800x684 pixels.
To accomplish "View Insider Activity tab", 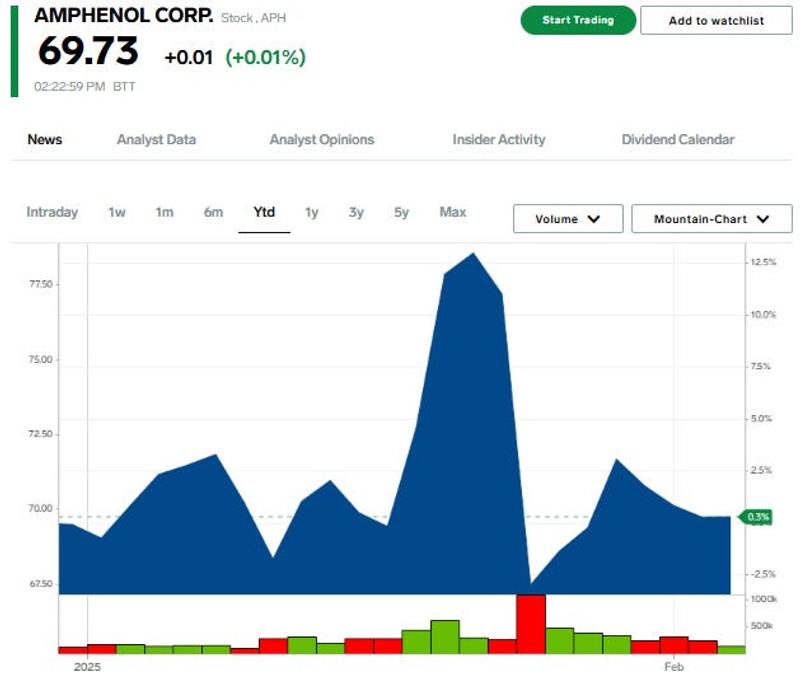I will pos(499,139).
